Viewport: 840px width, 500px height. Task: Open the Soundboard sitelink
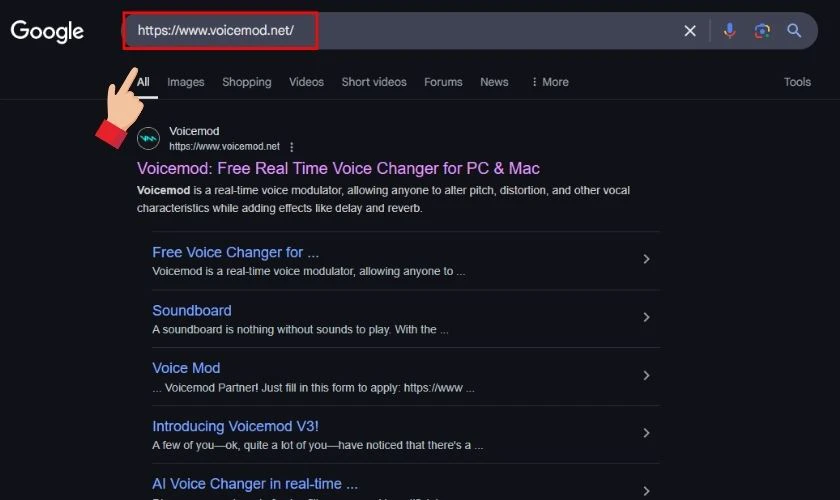192,310
